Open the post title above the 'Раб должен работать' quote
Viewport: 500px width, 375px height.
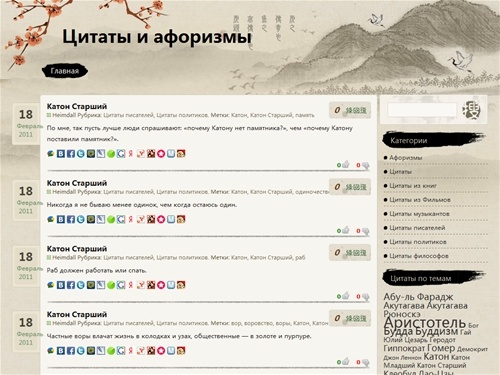(x=77, y=249)
